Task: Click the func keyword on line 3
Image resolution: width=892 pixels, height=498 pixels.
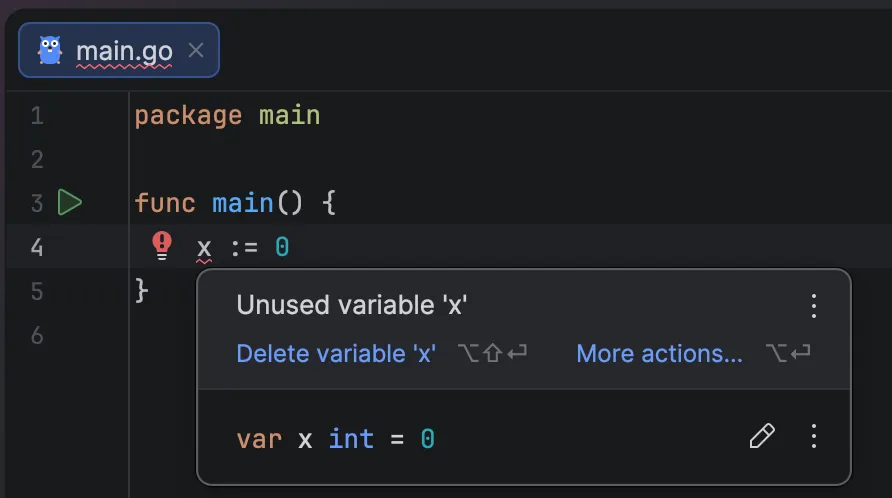Action: pos(165,203)
